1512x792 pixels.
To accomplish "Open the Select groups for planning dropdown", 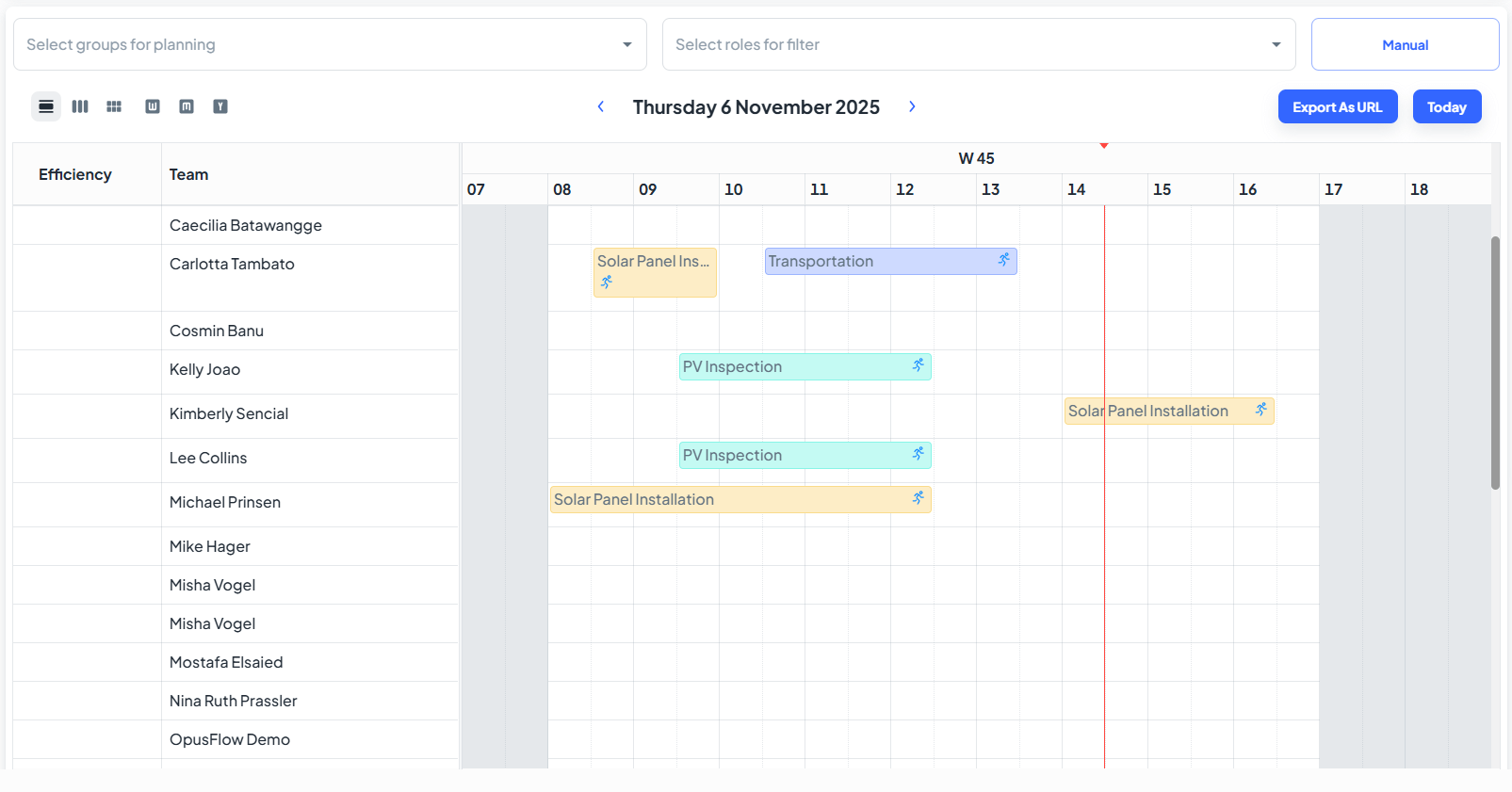I will click(x=330, y=44).
